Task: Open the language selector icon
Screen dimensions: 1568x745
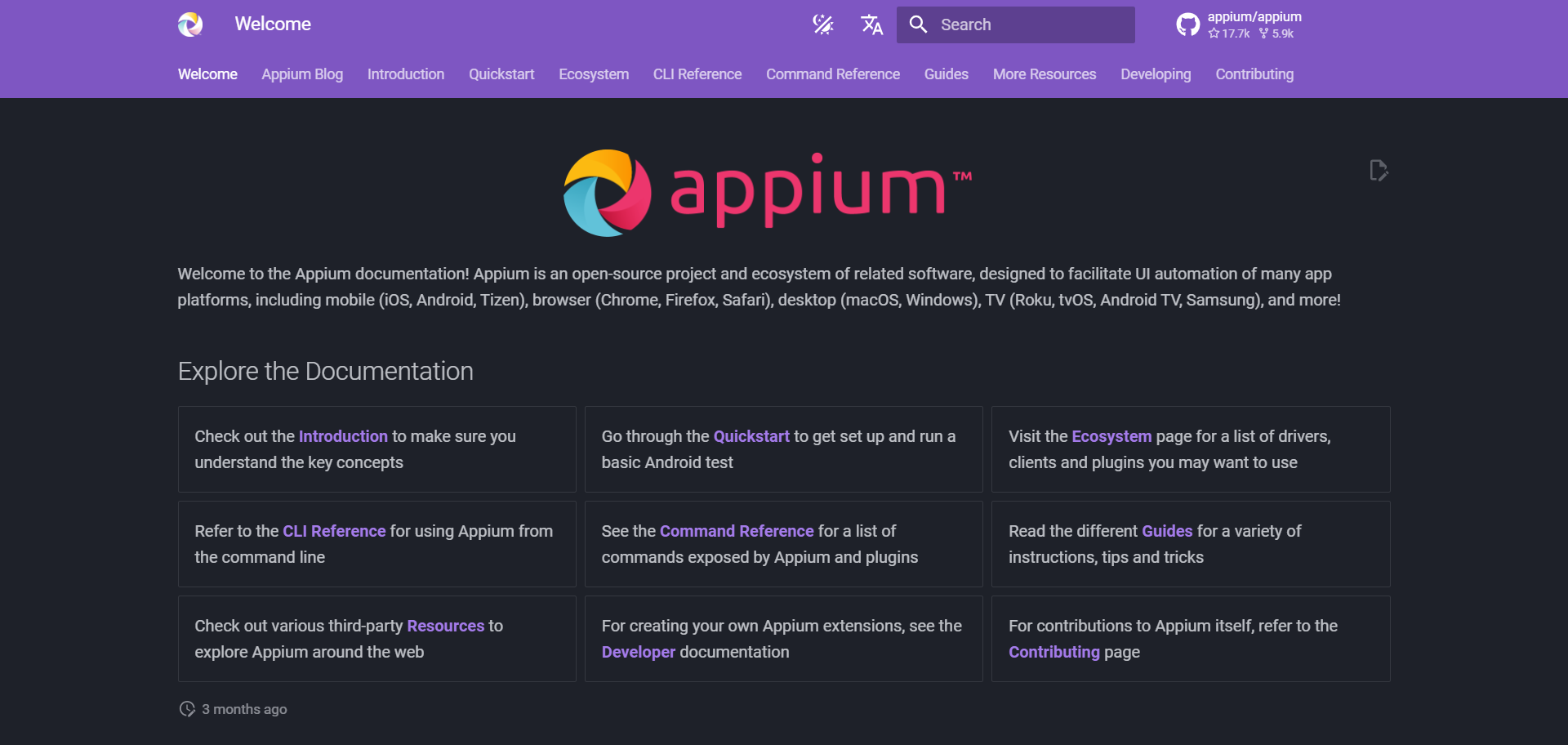Action: point(872,25)
